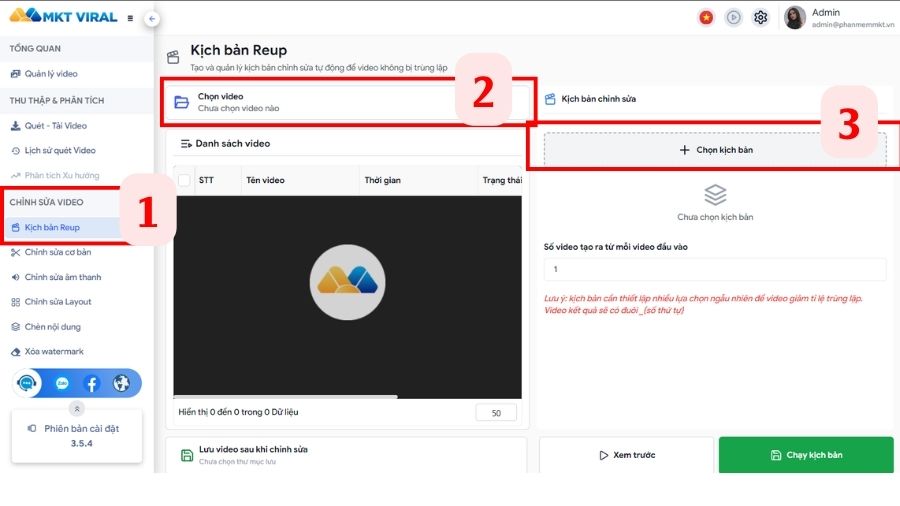Open the page size 50 dropdown
Image resolution: width=900 pixels, height=506 pixels.
click(x=496, y=412)
